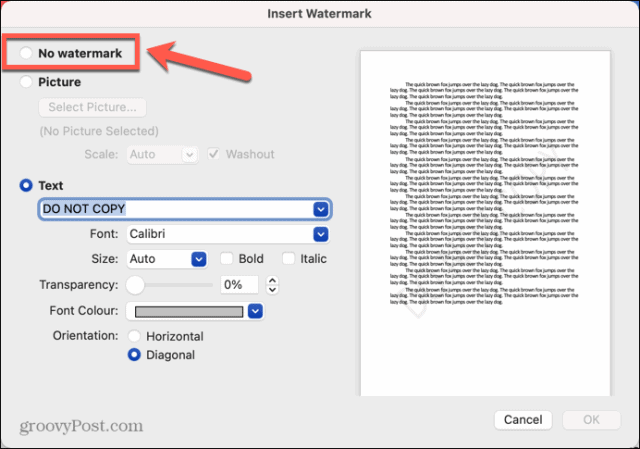The height and width of the screenshot is (449, 640).
Task: Click the Transparency percentage field
Action: coord(239,285)
